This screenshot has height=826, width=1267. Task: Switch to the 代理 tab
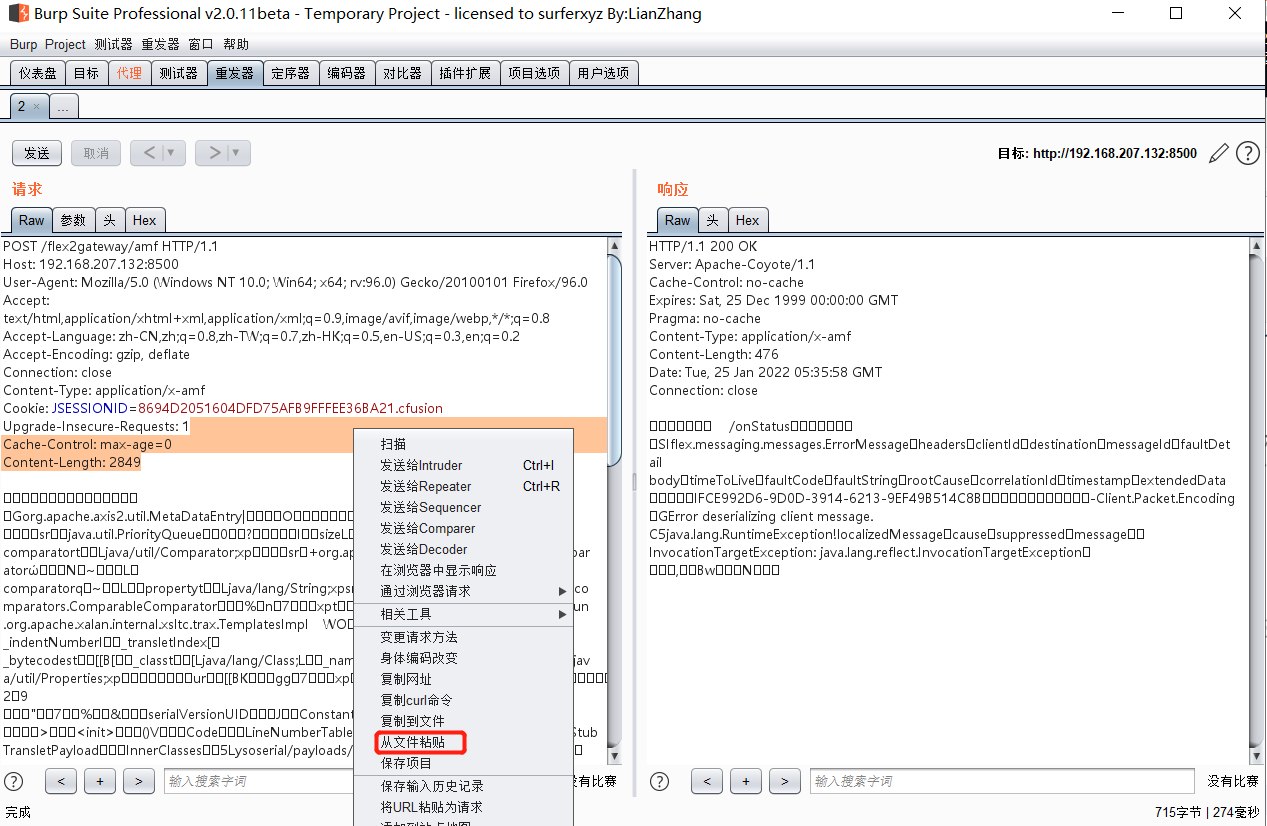[x=129, y=73]
